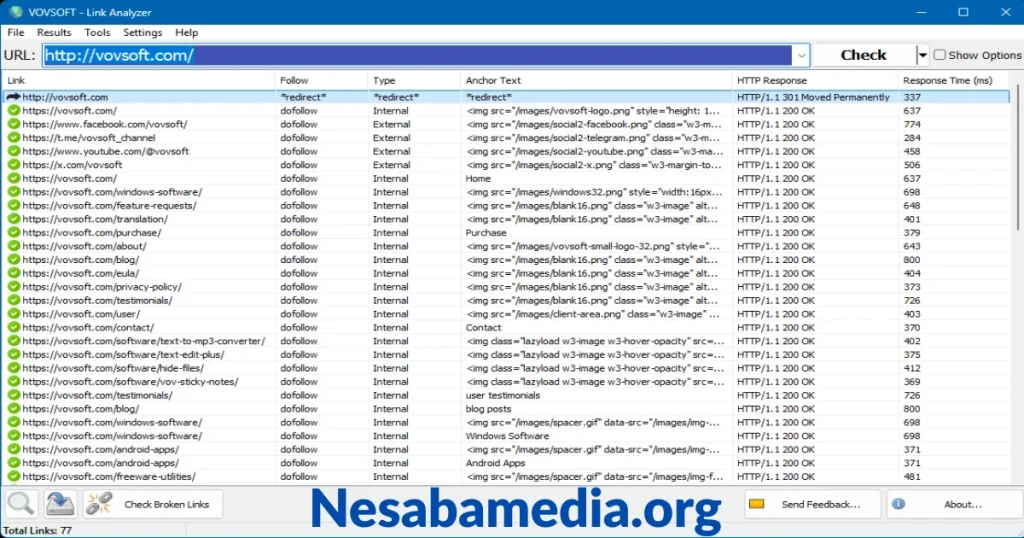
Task: Sort by the Anchor Text column header
Action: point(596,80)
